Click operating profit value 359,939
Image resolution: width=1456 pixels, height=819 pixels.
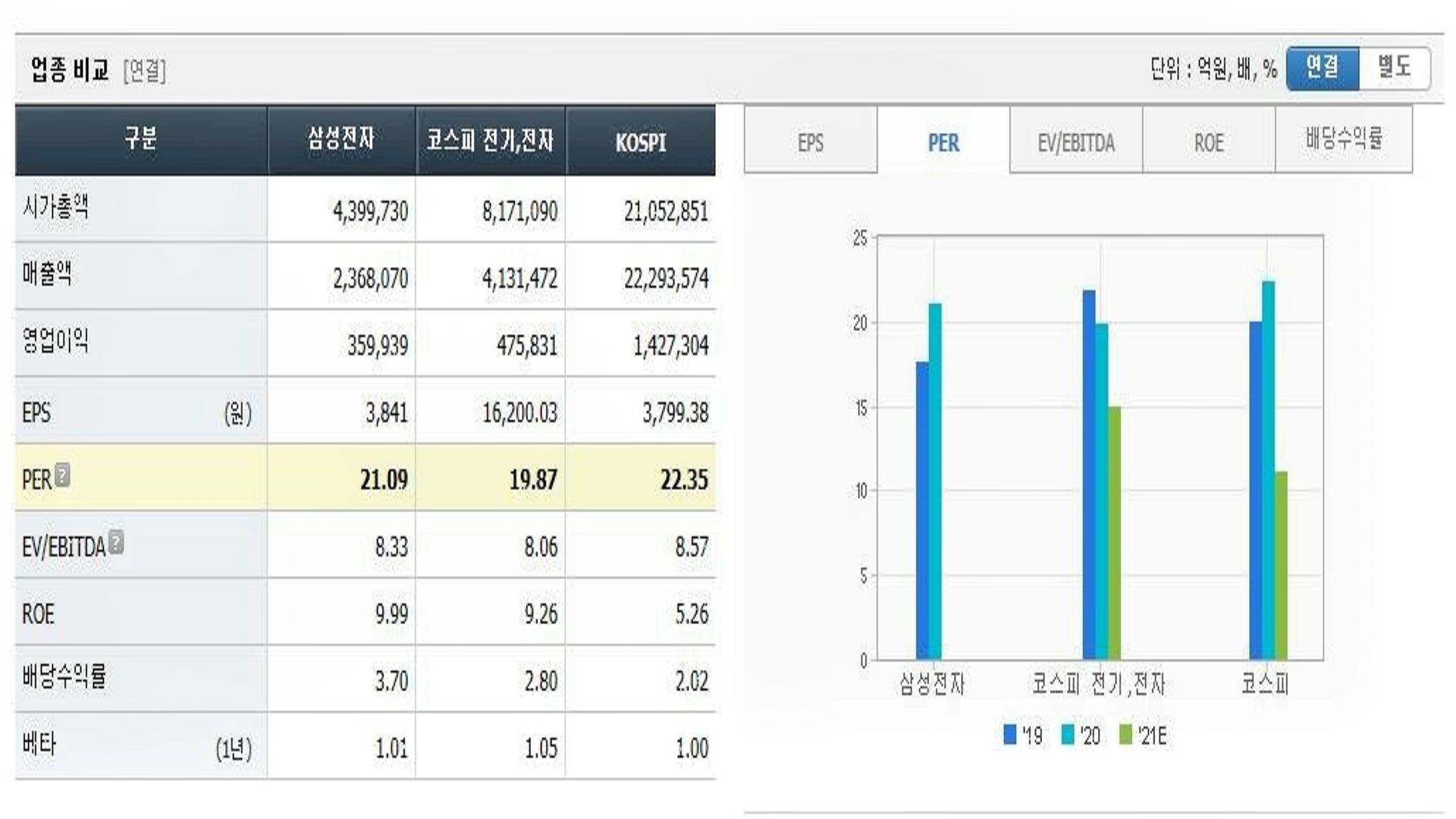click(378, 346)
